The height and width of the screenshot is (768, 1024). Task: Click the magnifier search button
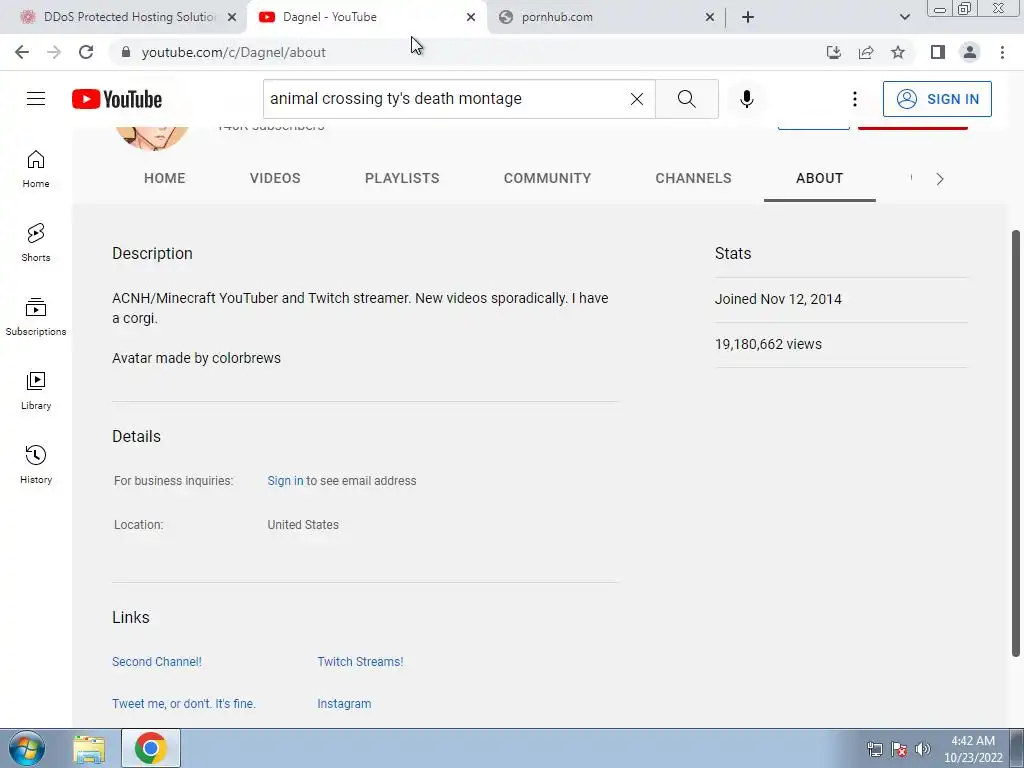686,99
